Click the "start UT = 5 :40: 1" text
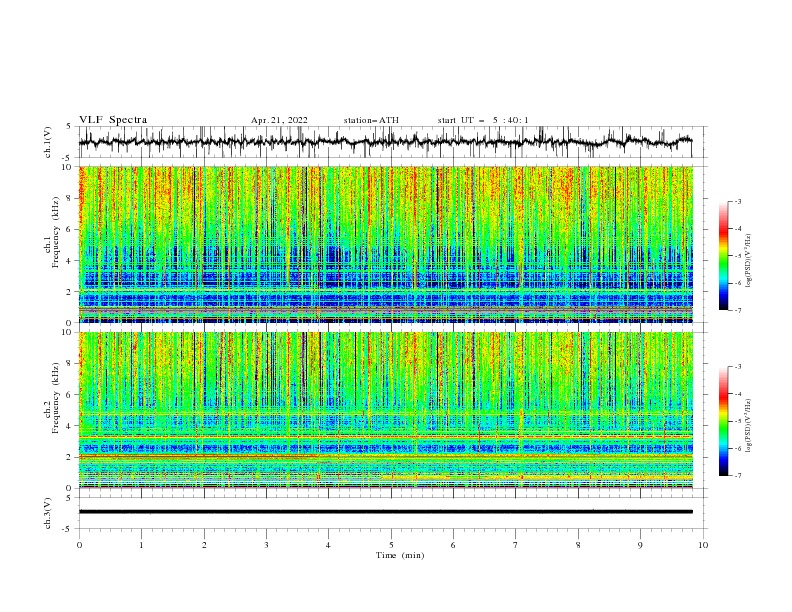Screen dimensions: 792x612 click(483, 120)
